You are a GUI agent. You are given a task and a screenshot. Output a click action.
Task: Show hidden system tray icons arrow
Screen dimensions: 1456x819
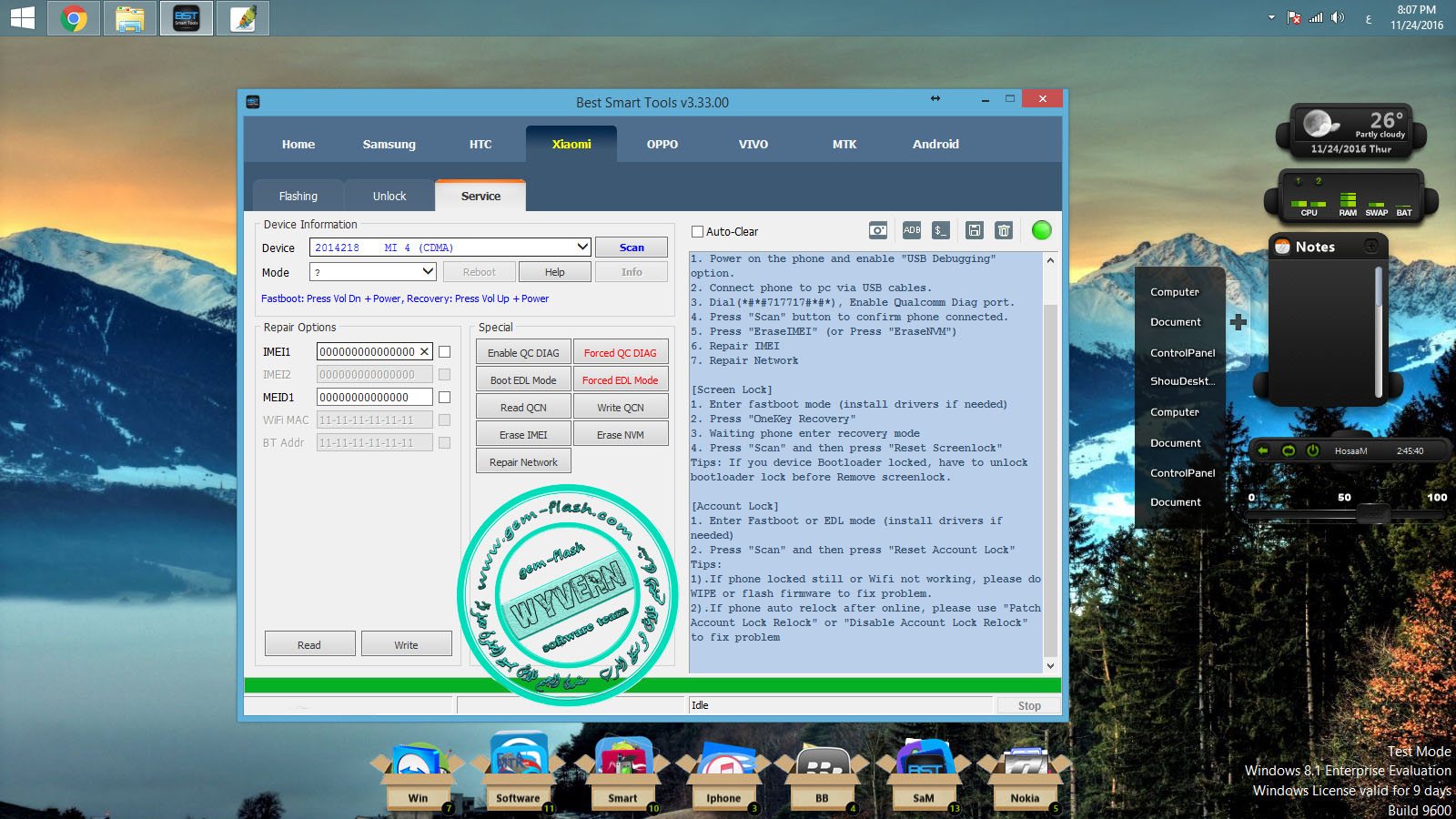click(x=1271, y=17)
